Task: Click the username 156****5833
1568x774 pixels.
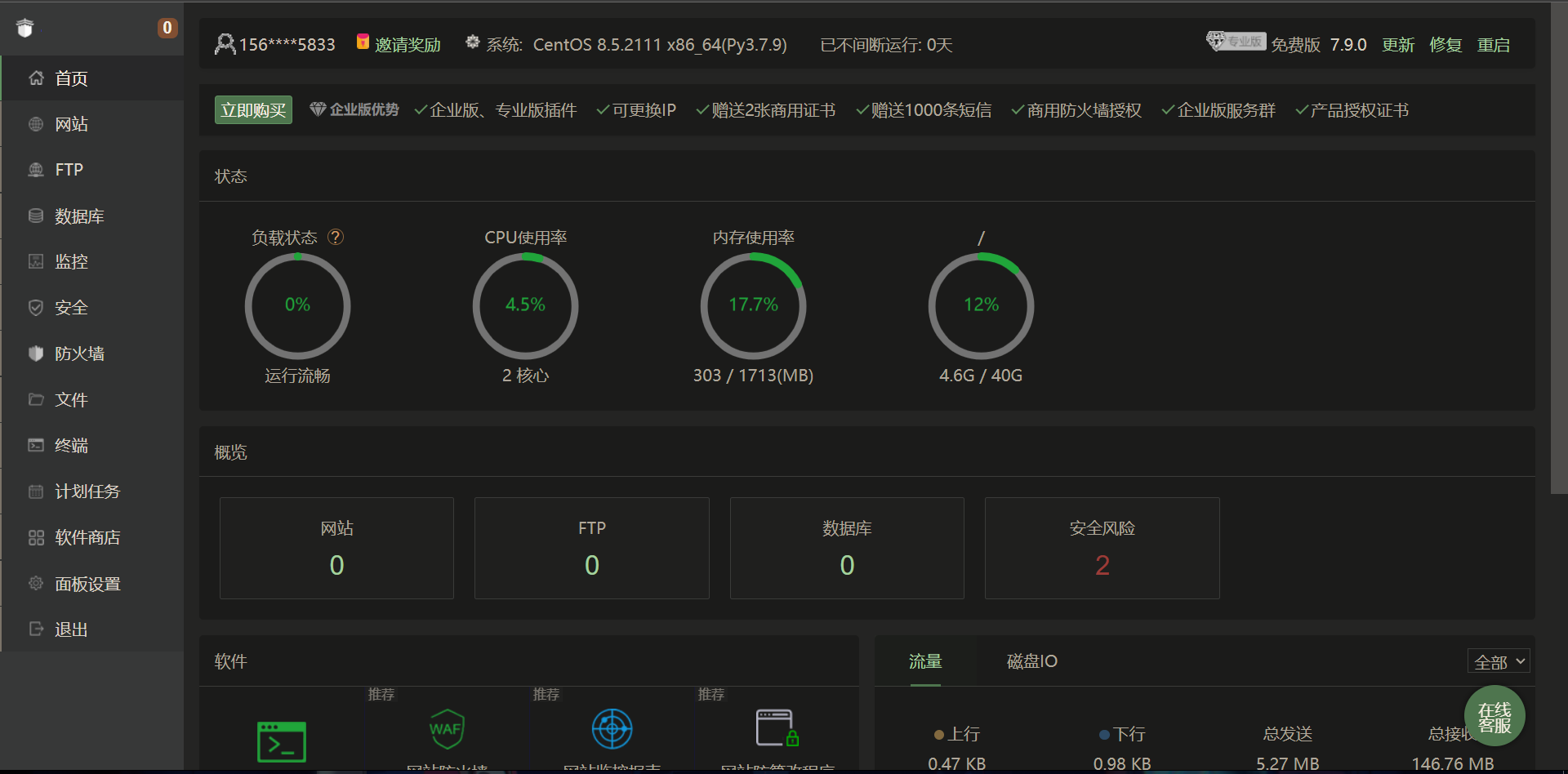Action: tap(287, 45)
